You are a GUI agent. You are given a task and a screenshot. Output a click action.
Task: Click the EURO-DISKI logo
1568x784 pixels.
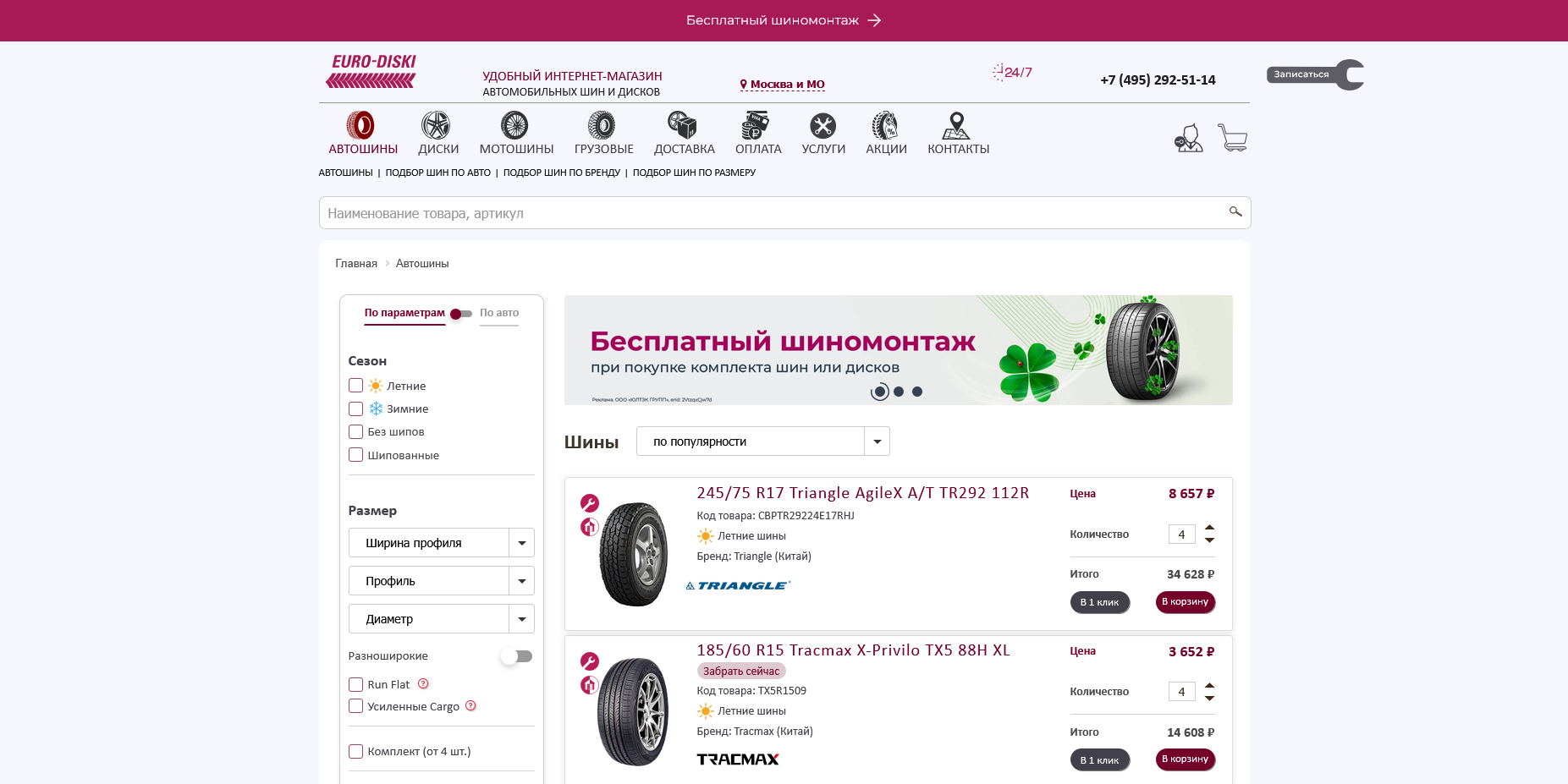point(371,72)
